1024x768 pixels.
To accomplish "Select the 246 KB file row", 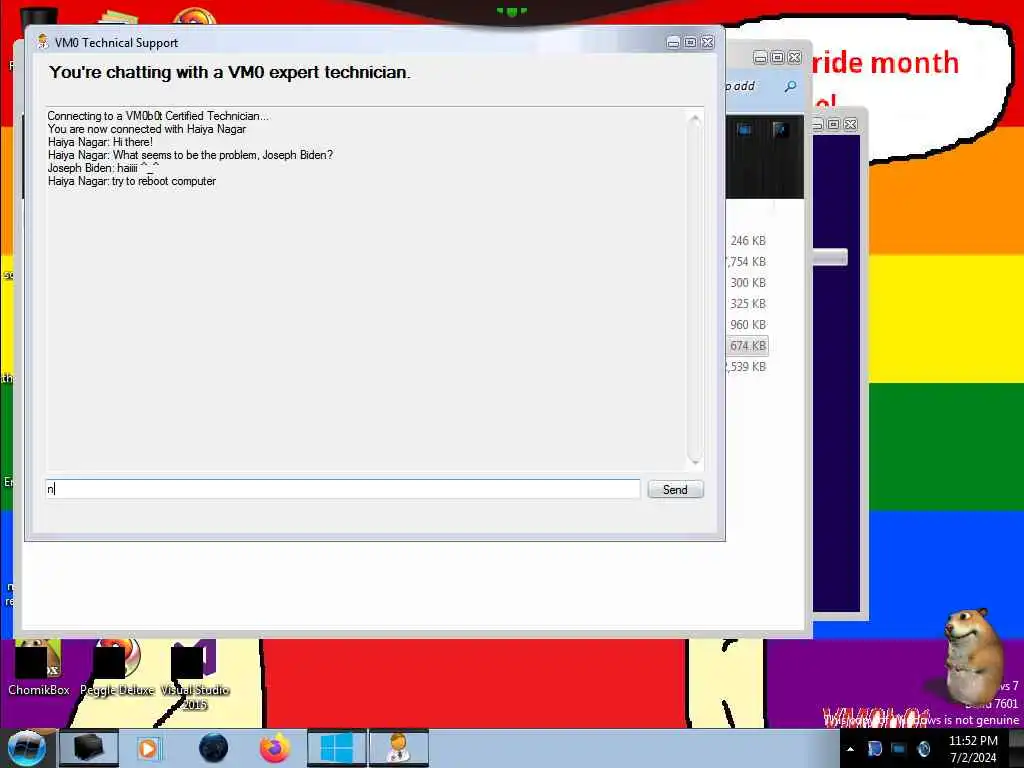I will (x=747, y=241).
